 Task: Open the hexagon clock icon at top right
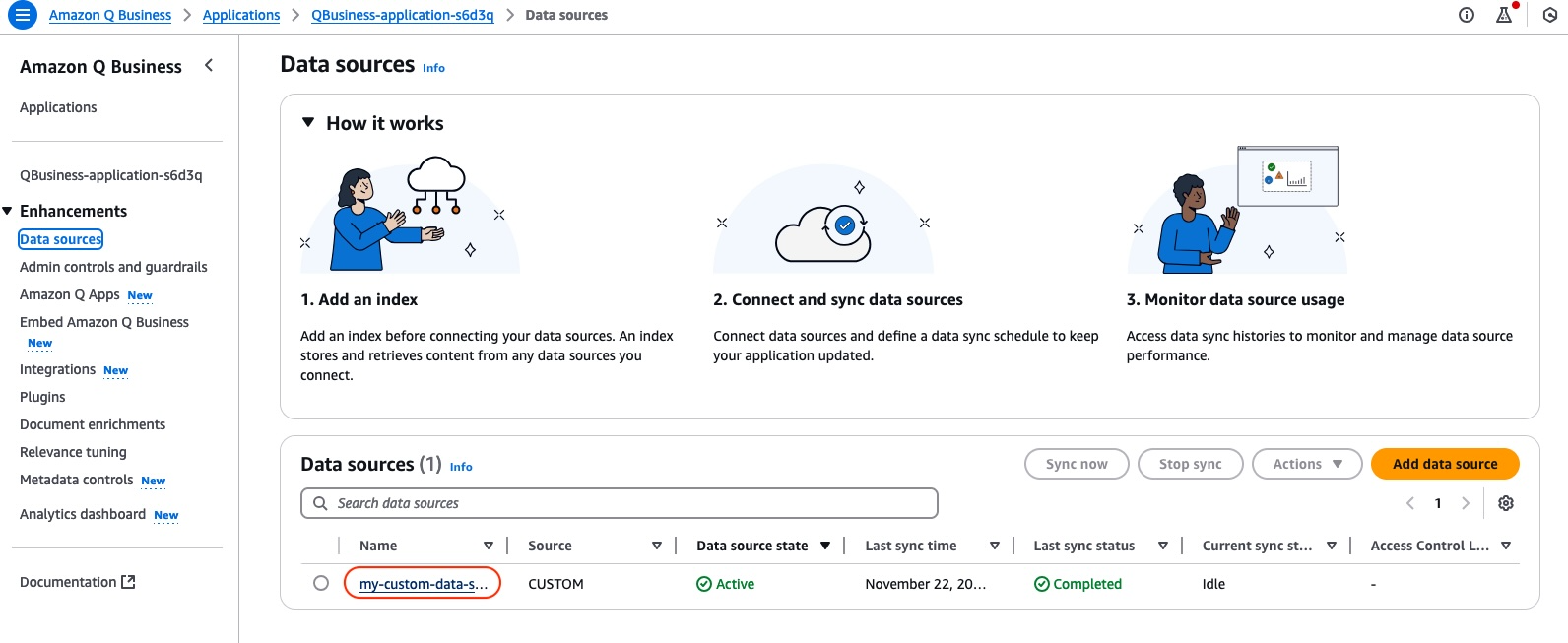pyautogui.click(x=1550, y=15)
